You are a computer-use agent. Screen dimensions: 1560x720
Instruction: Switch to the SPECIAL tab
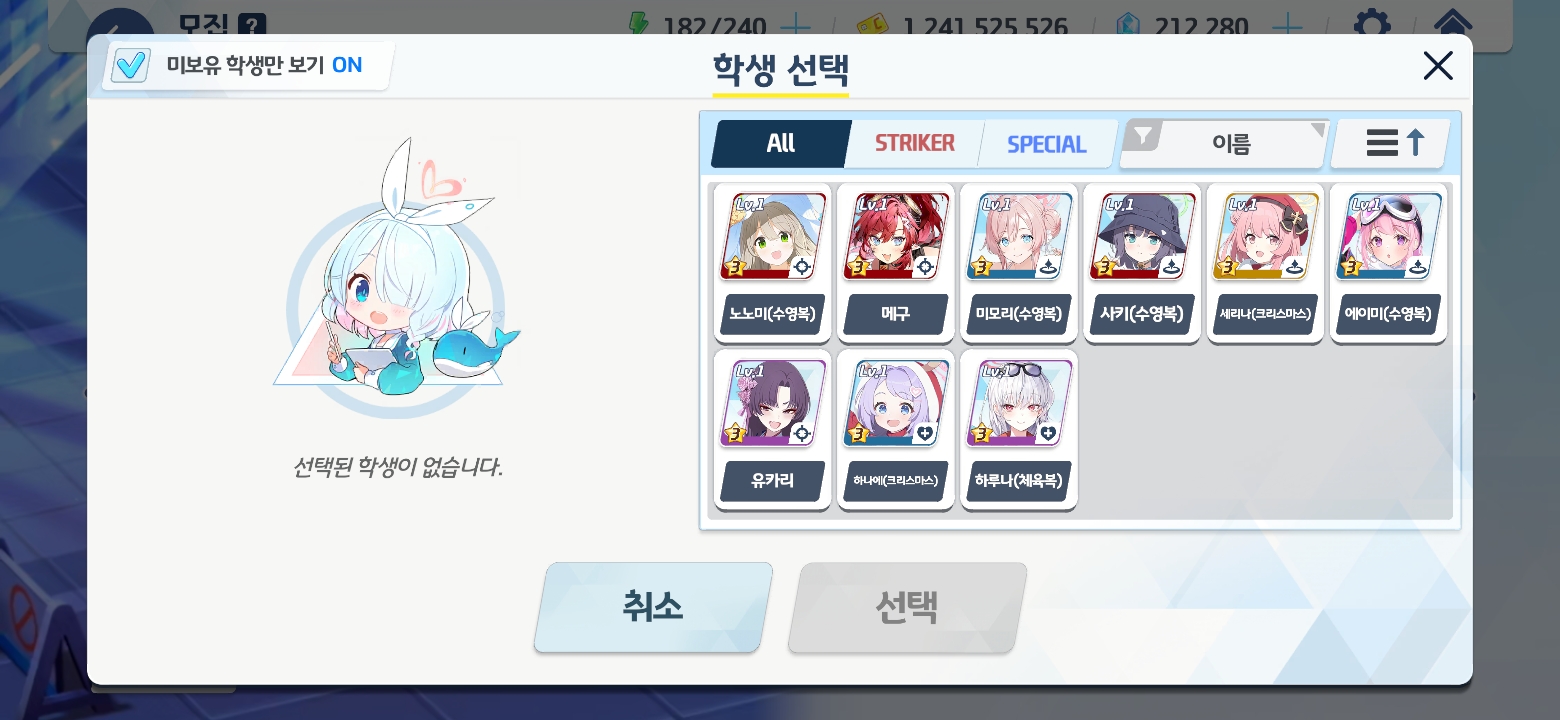click(x=1046, y=143)
